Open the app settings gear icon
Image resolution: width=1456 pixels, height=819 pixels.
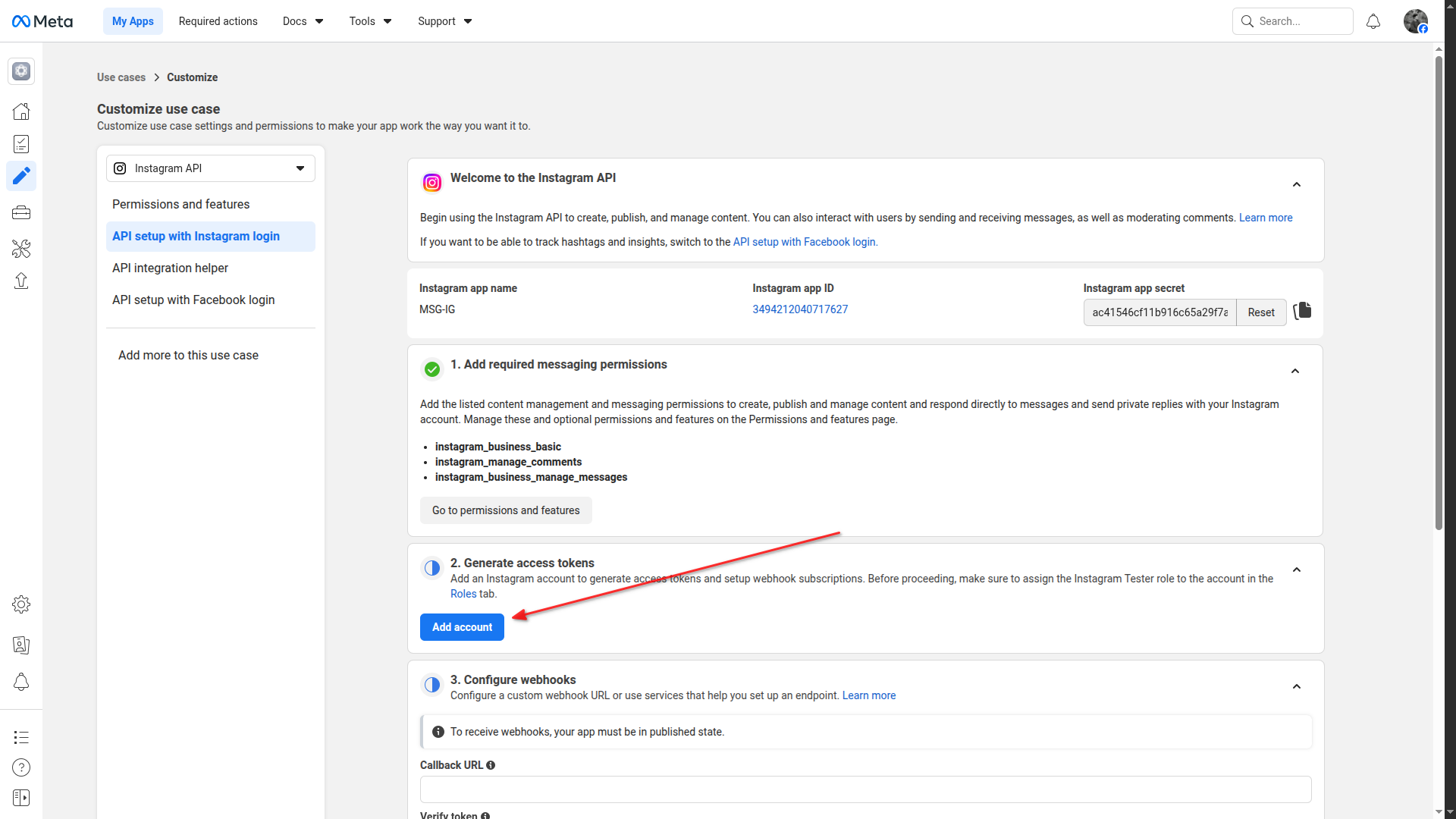(21, 604)
